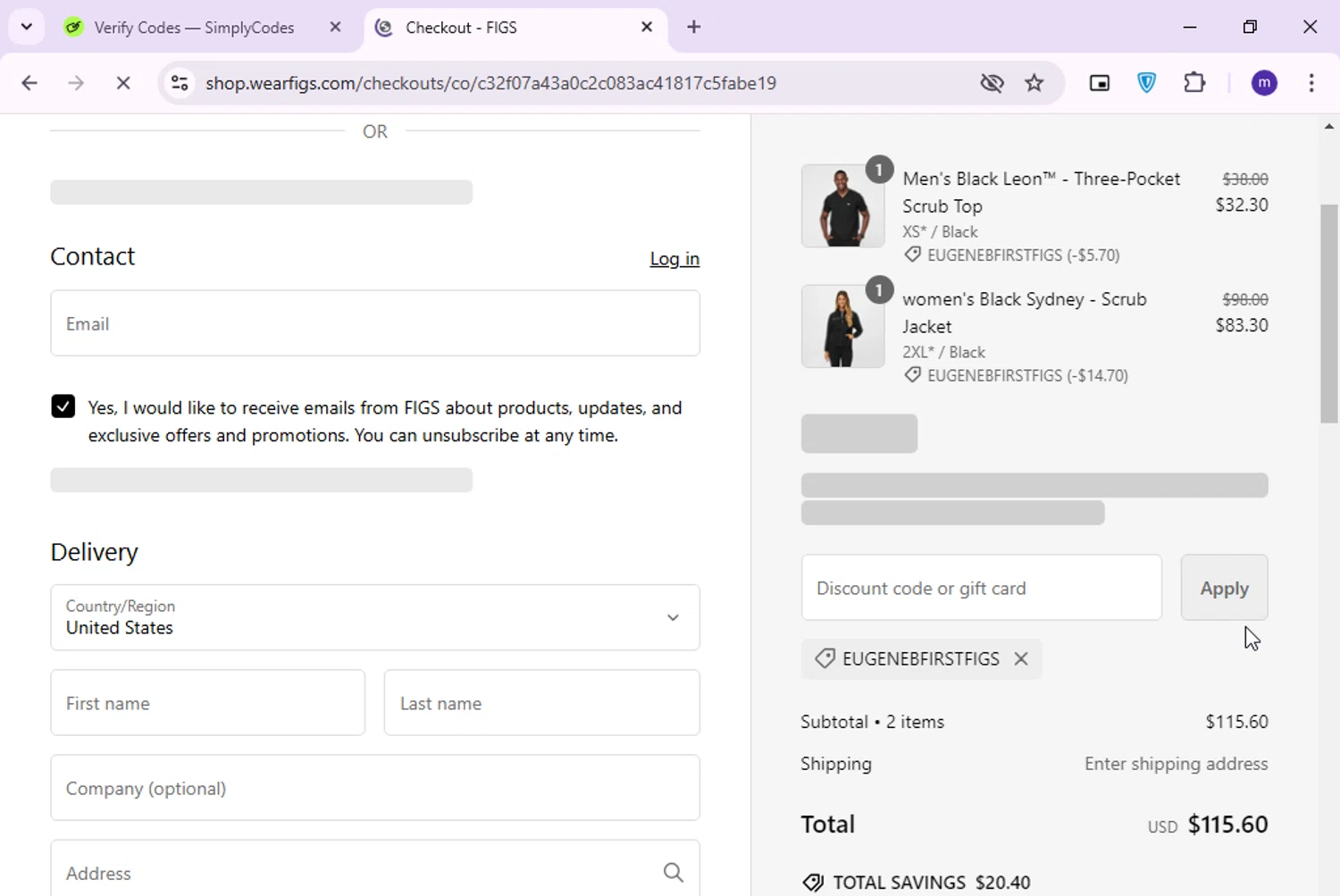
Task: Open the media control icon in toolbar
Action: (1100, 83)
